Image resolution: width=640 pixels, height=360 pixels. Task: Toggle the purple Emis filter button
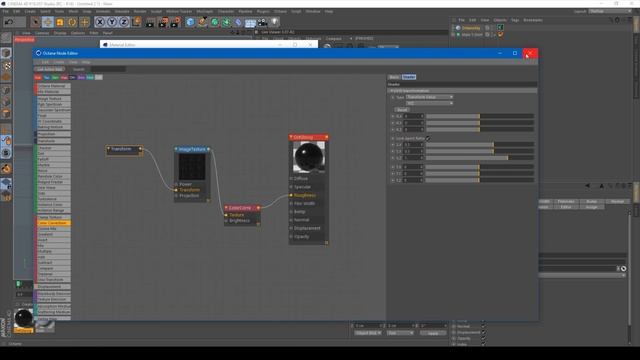[81, 77]
